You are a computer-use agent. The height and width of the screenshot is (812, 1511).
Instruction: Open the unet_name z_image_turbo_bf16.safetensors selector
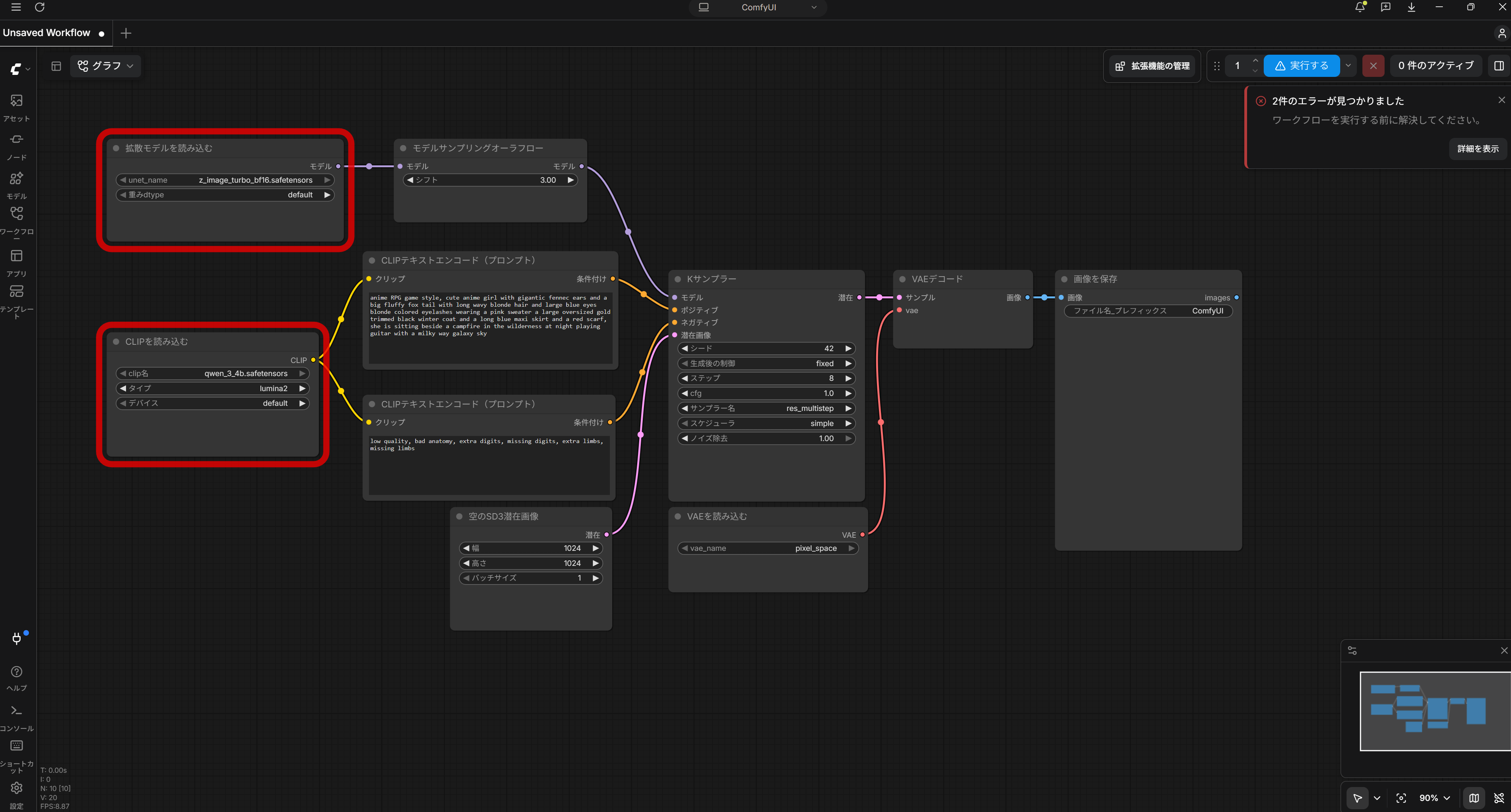pos(225,180)
